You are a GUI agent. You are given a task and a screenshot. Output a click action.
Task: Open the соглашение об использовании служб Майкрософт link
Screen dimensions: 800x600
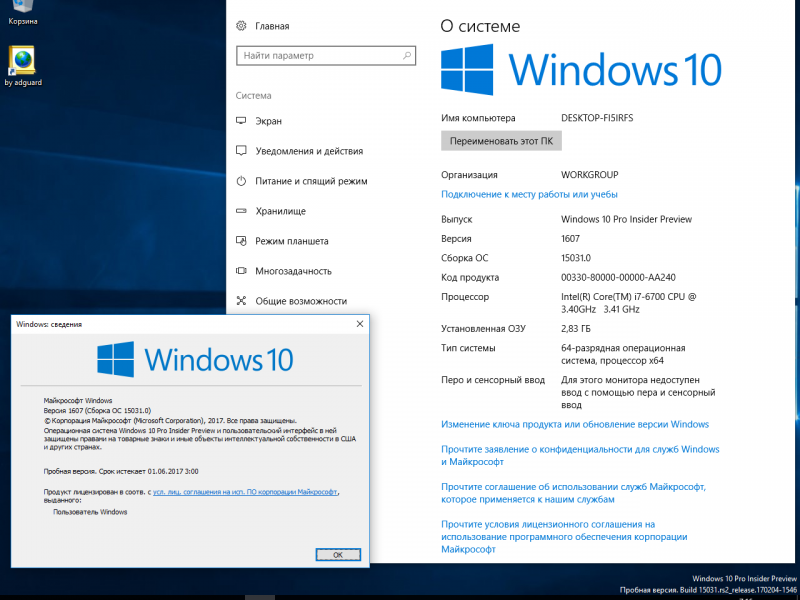coord(573,493)
